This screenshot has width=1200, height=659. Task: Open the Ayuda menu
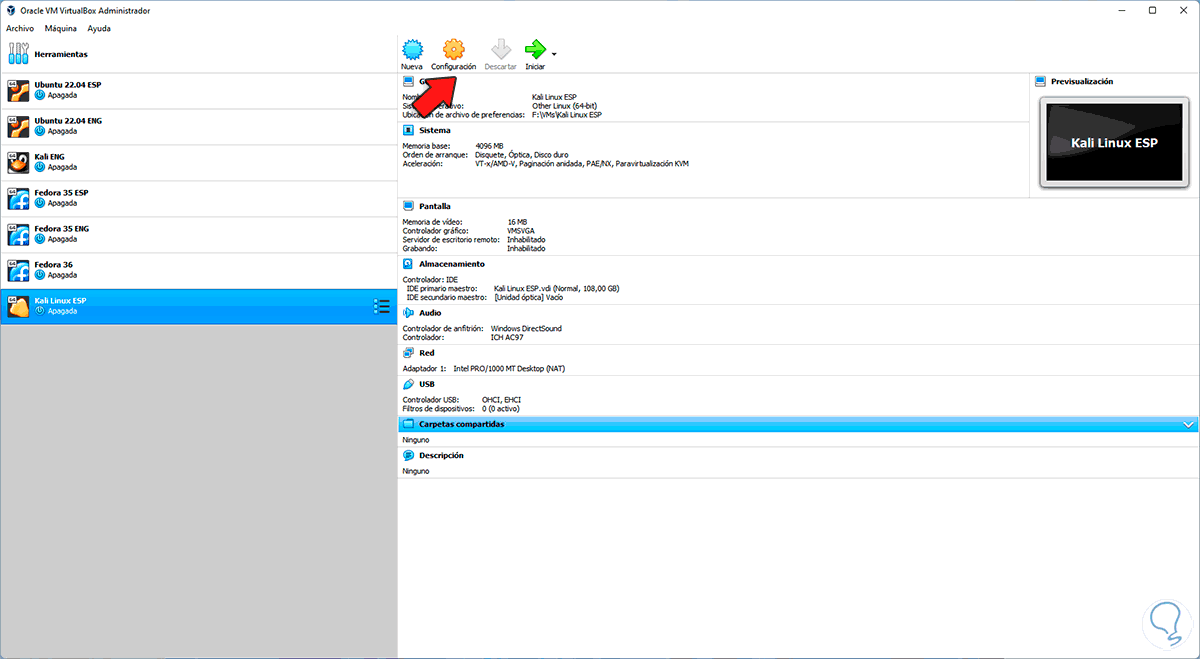pyautogui.click(x=99, y=29)
